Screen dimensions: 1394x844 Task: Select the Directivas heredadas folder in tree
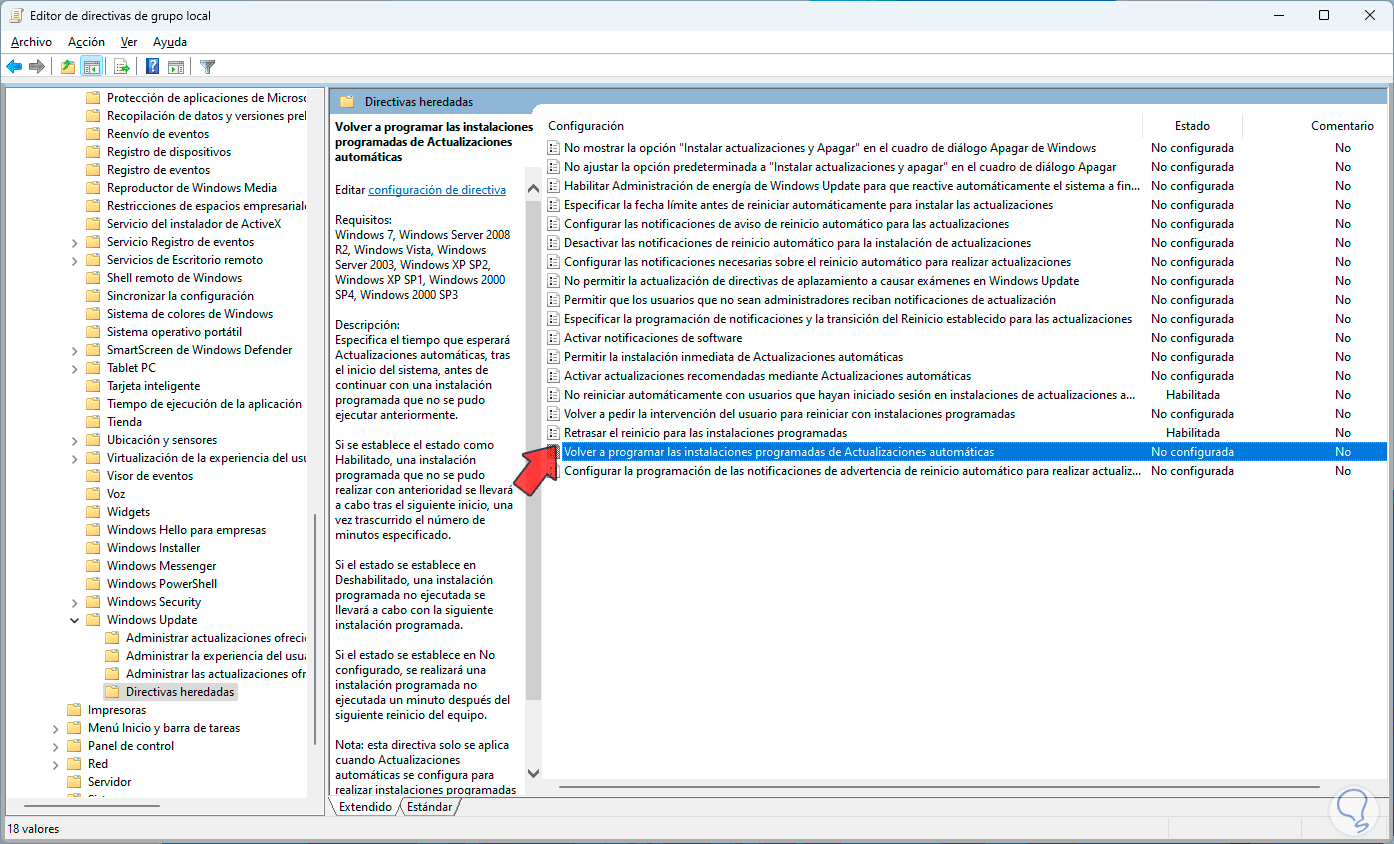(x=180, y=692)
